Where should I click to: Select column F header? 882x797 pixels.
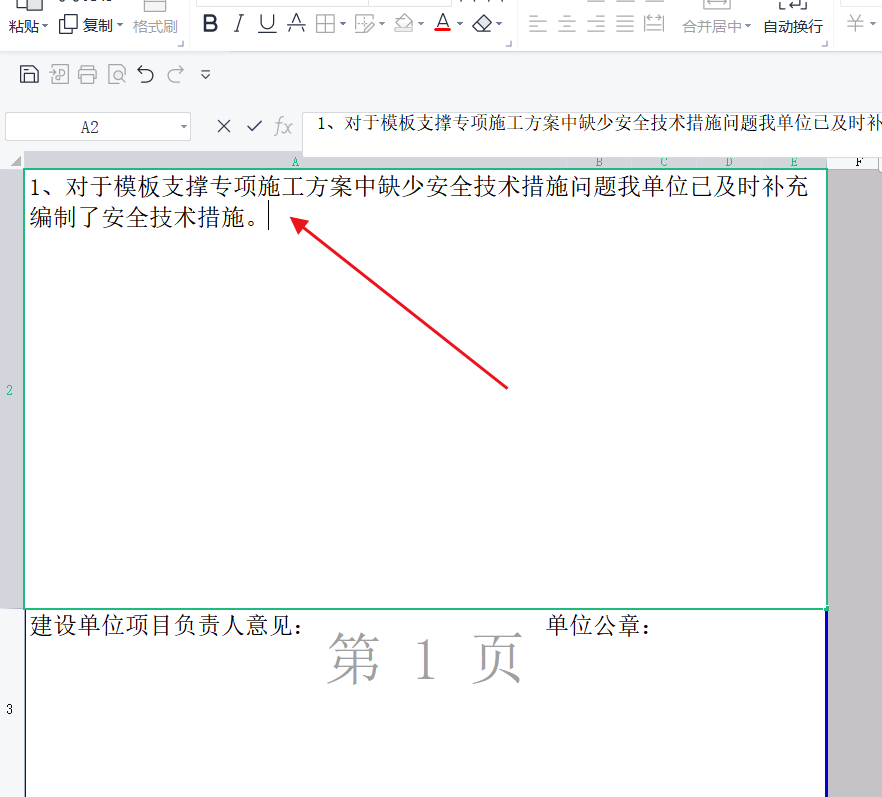click(858, 163)
